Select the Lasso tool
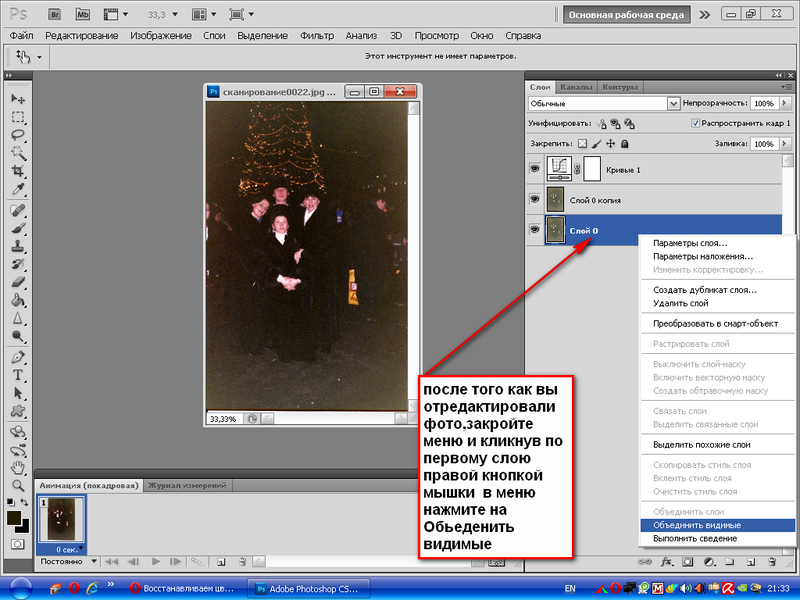Viewport: 800px width, 600px height. [x=18, y=135]
